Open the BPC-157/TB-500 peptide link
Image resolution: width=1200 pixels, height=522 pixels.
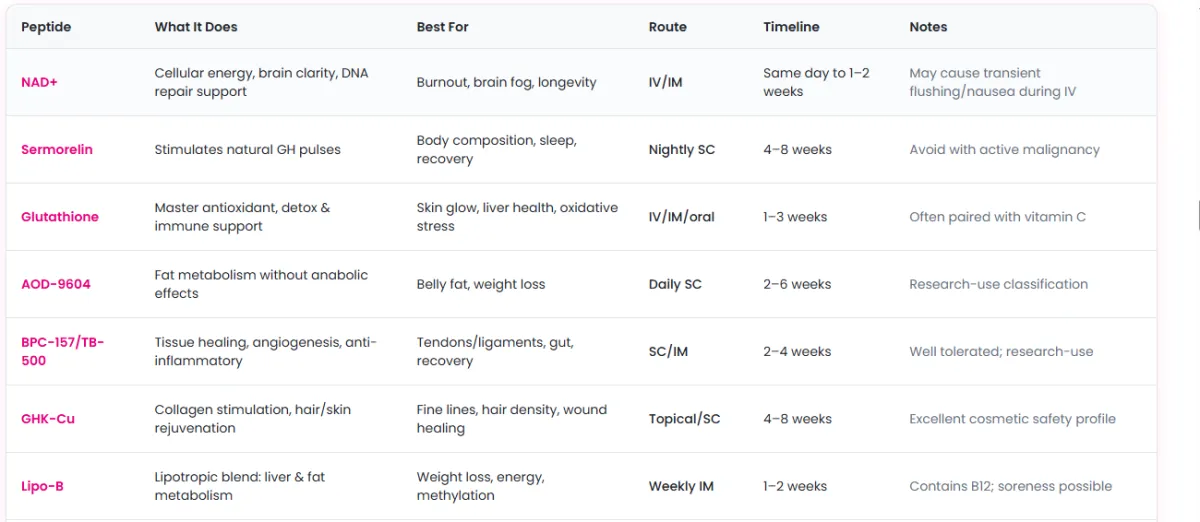(62, 351)
